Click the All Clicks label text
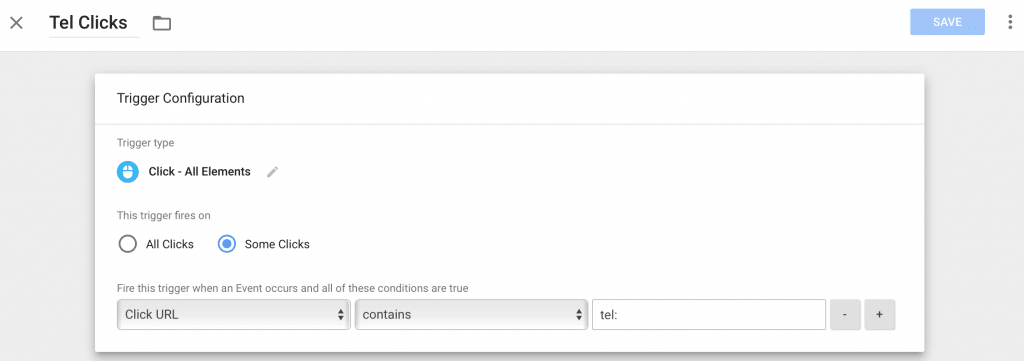The height and width of the screenshot is (361, 1024). point(170,244)
